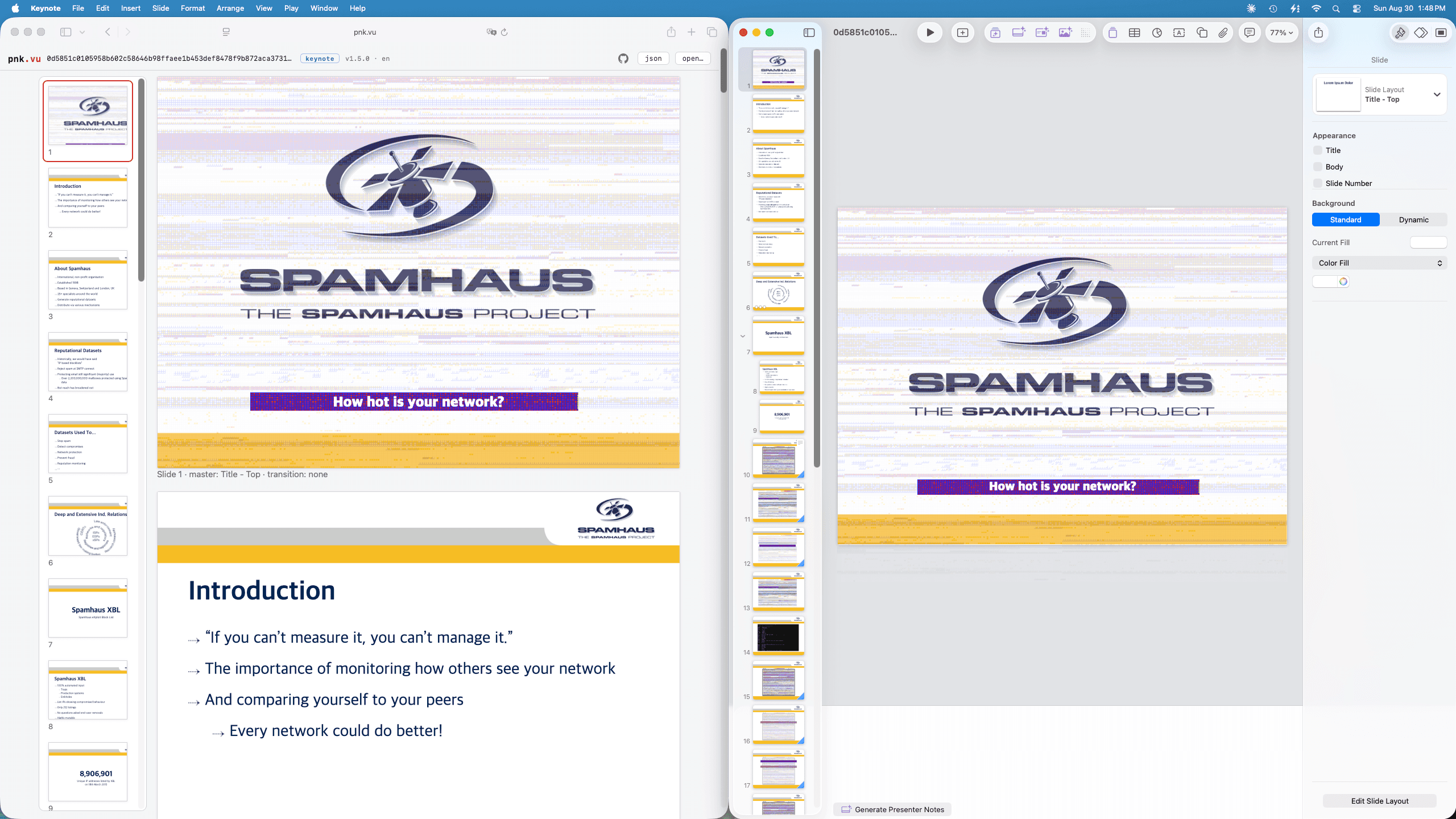The height and width of the screenshot is (819, 1456).
Task: Select the 8,906,901 slide thumbnail in browser
Action: (88, 772)
